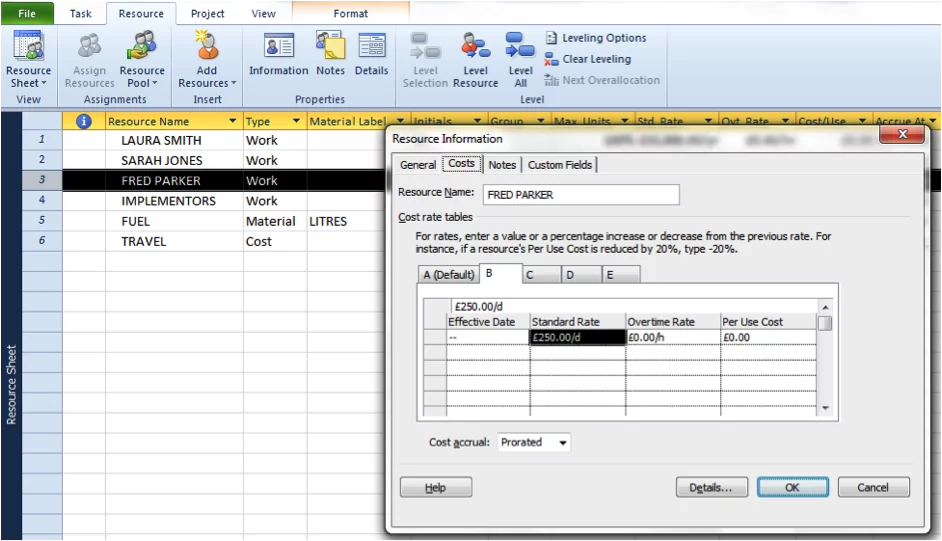Switch to the Project ribbon tab
Viewport: 942px width, 541px height.
click(x=208, y=14)
